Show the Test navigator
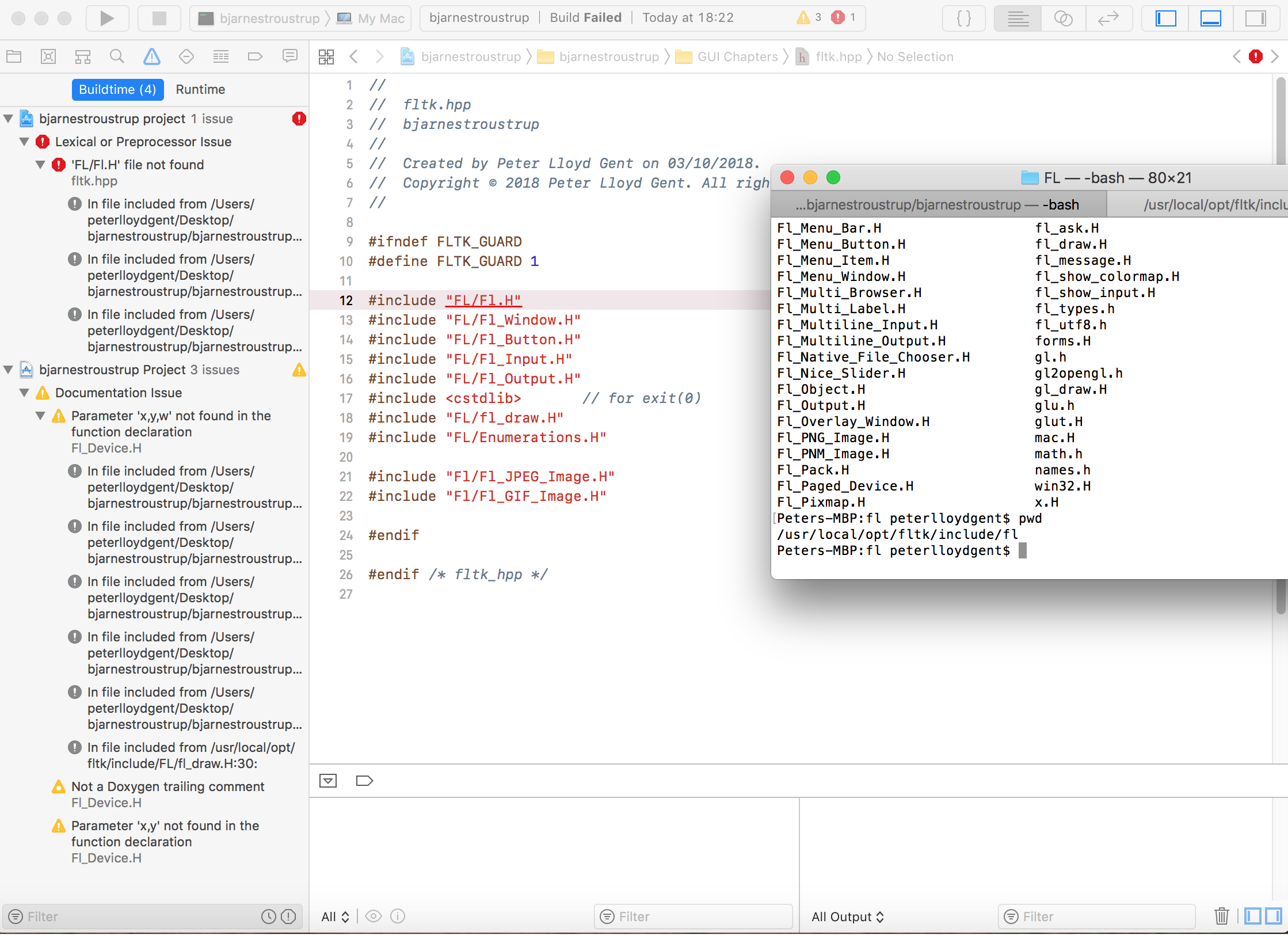Screen dimensions: 1288x935 [x=186, y=56]
